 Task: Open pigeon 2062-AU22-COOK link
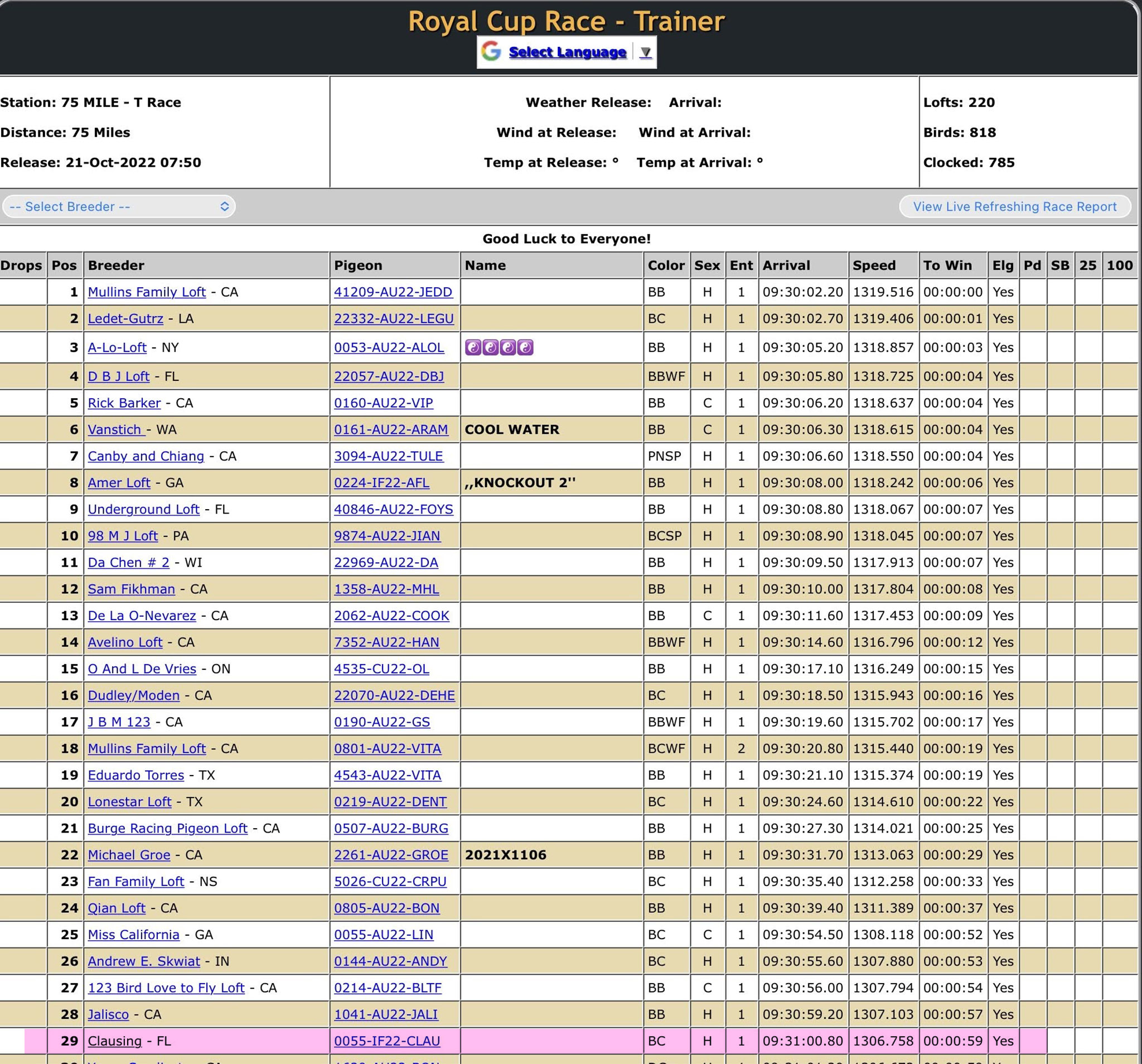392,615
